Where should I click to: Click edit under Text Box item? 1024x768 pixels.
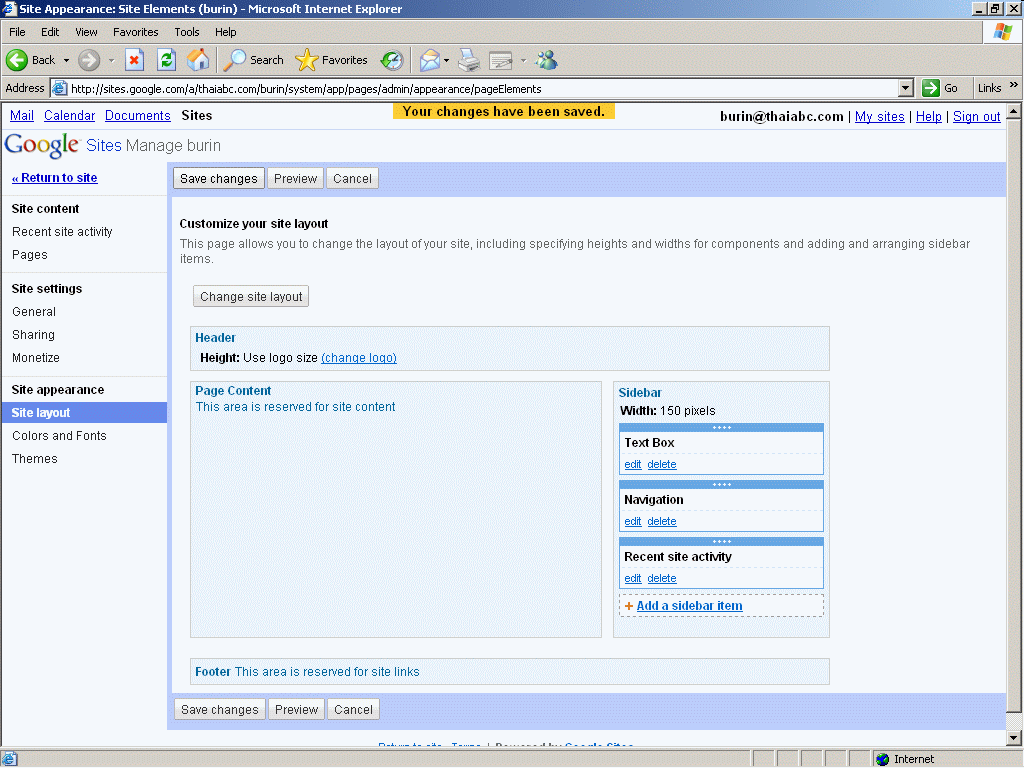[x=632, y=465]
